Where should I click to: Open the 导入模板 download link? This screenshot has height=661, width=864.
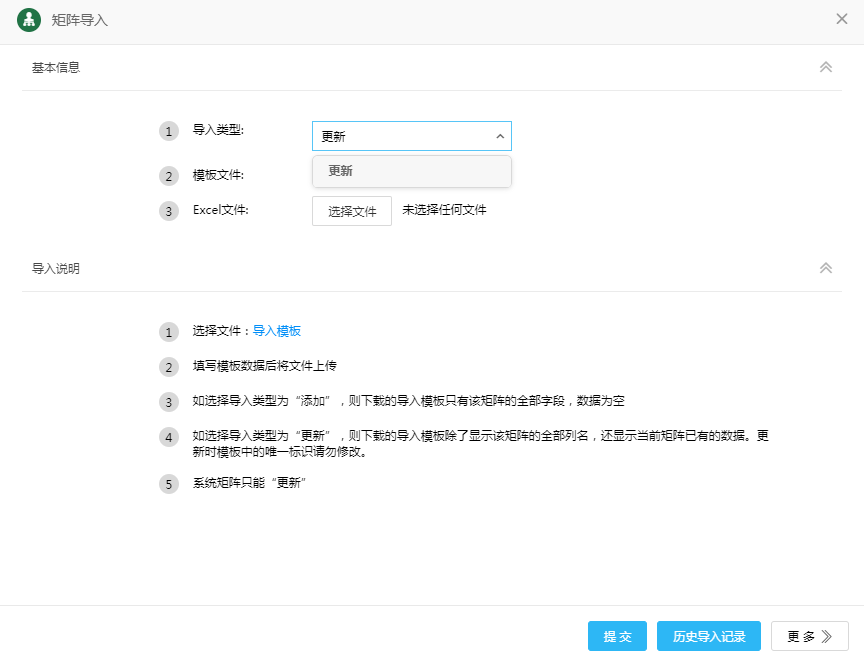point(277,331)
